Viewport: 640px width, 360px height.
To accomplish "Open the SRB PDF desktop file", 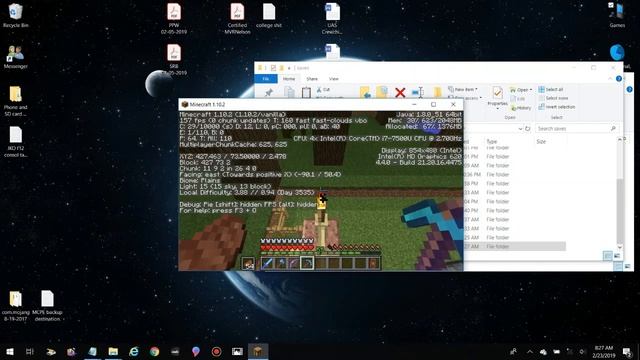I will pos(174,60).
